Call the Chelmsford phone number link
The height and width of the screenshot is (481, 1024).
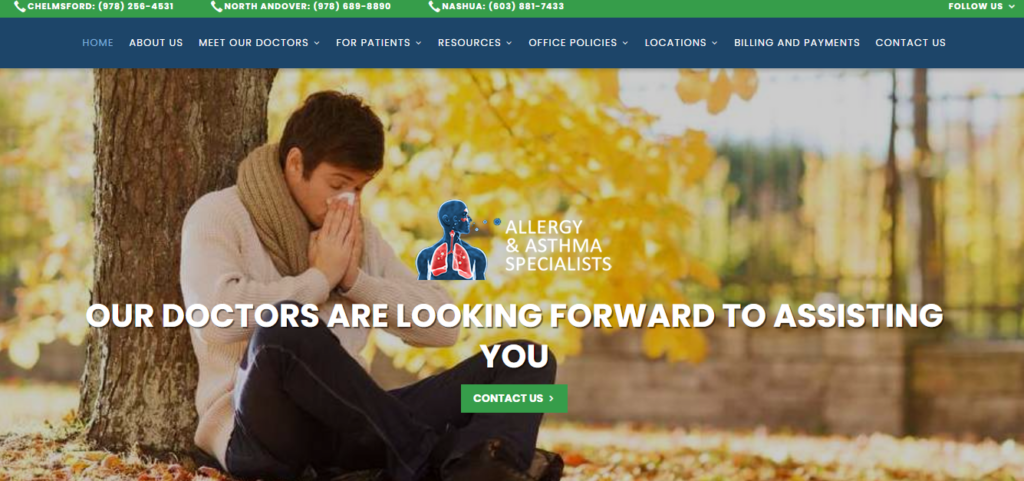click(x=101, y=7)
